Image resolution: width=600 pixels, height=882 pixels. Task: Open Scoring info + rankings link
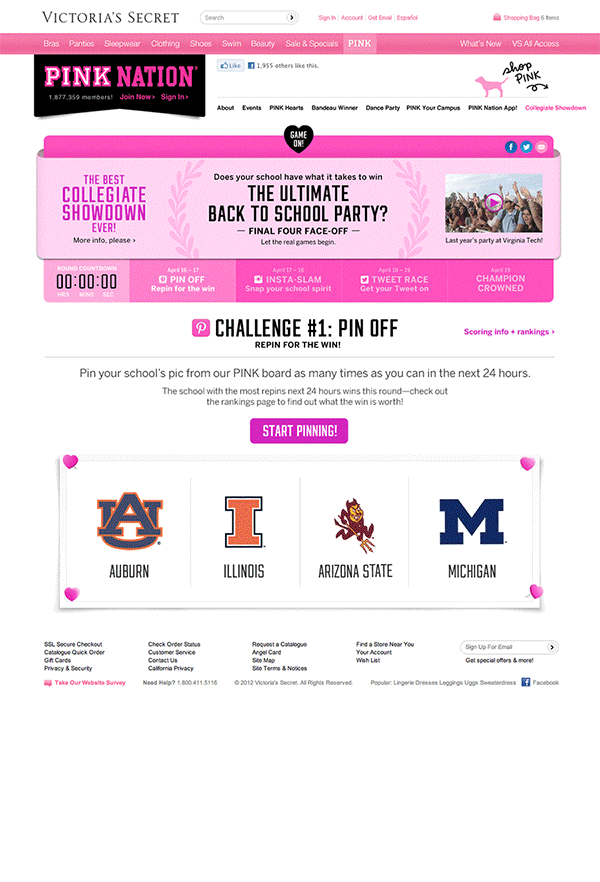click(x=509, y=332)
